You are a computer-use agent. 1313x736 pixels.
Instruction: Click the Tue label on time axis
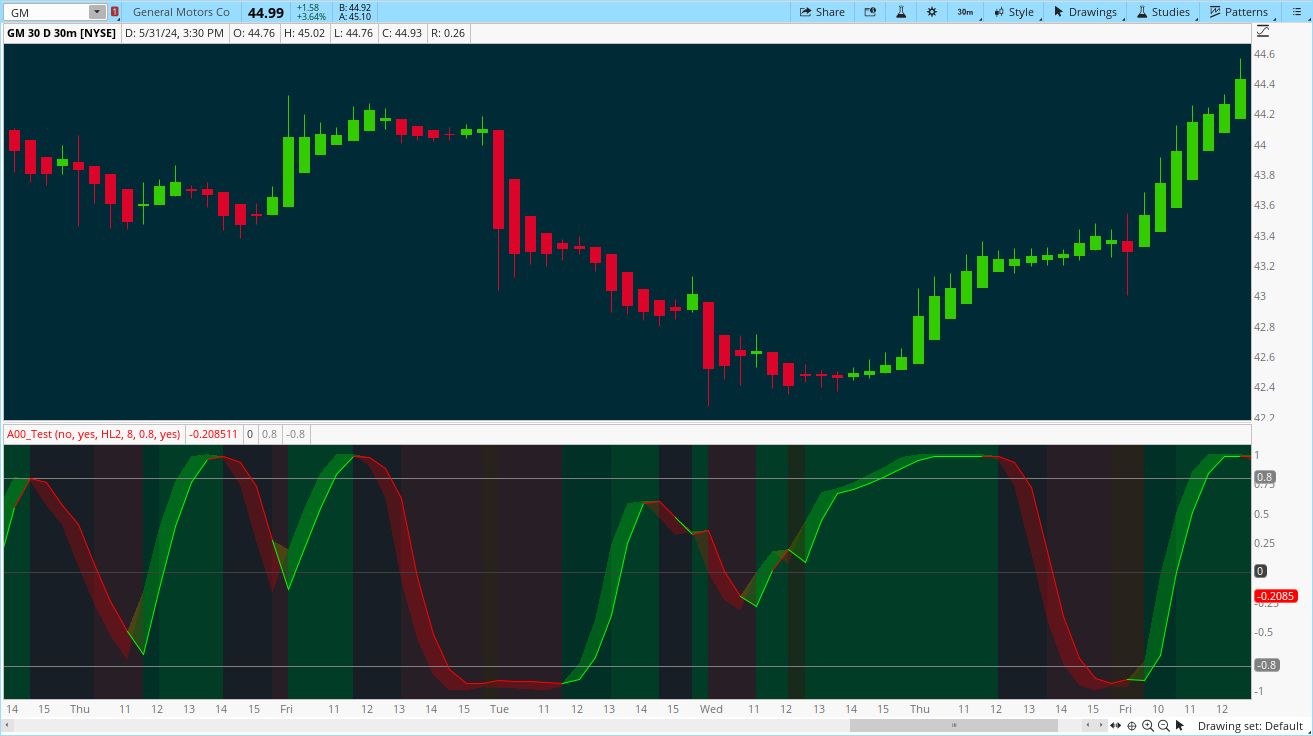(499, 709)
